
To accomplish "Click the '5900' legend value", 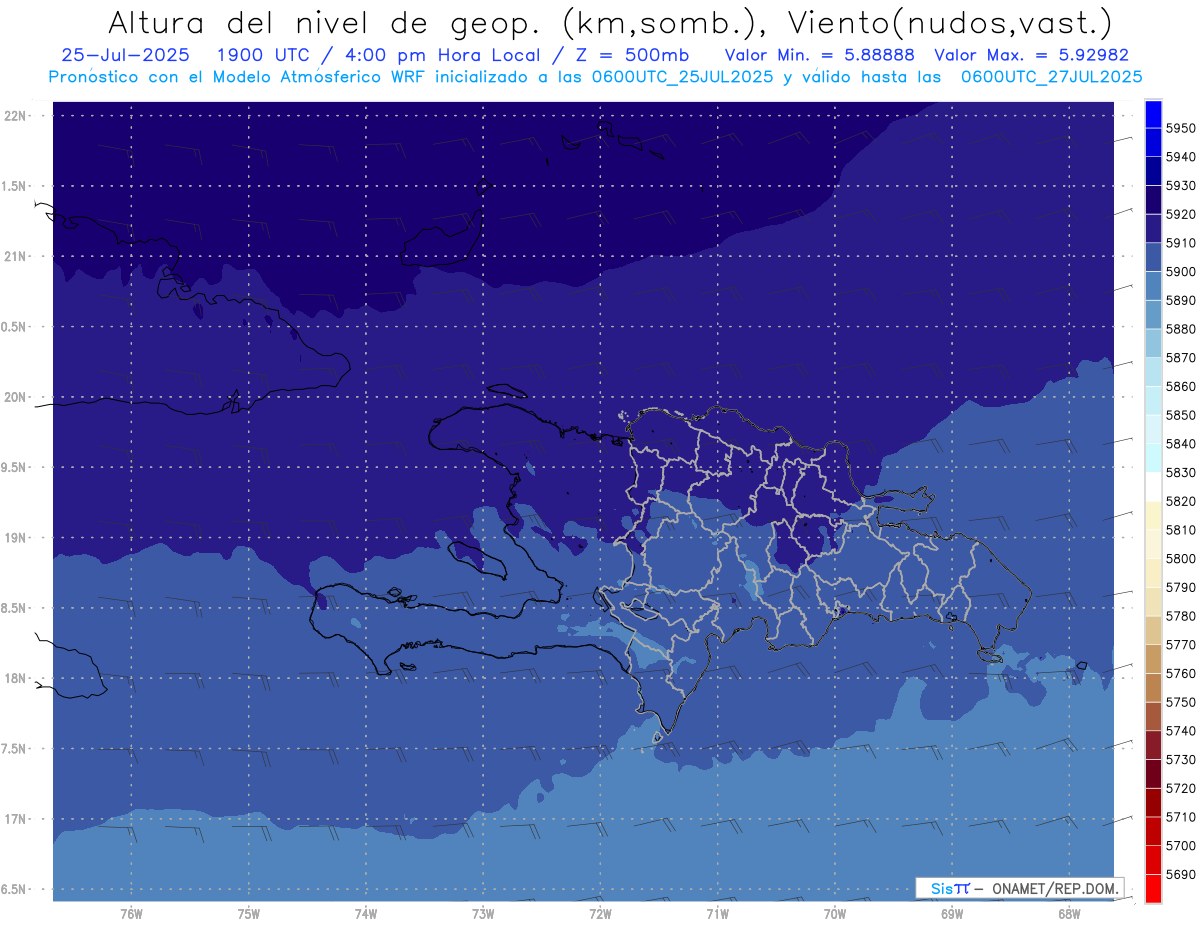I will point(1180,271).
